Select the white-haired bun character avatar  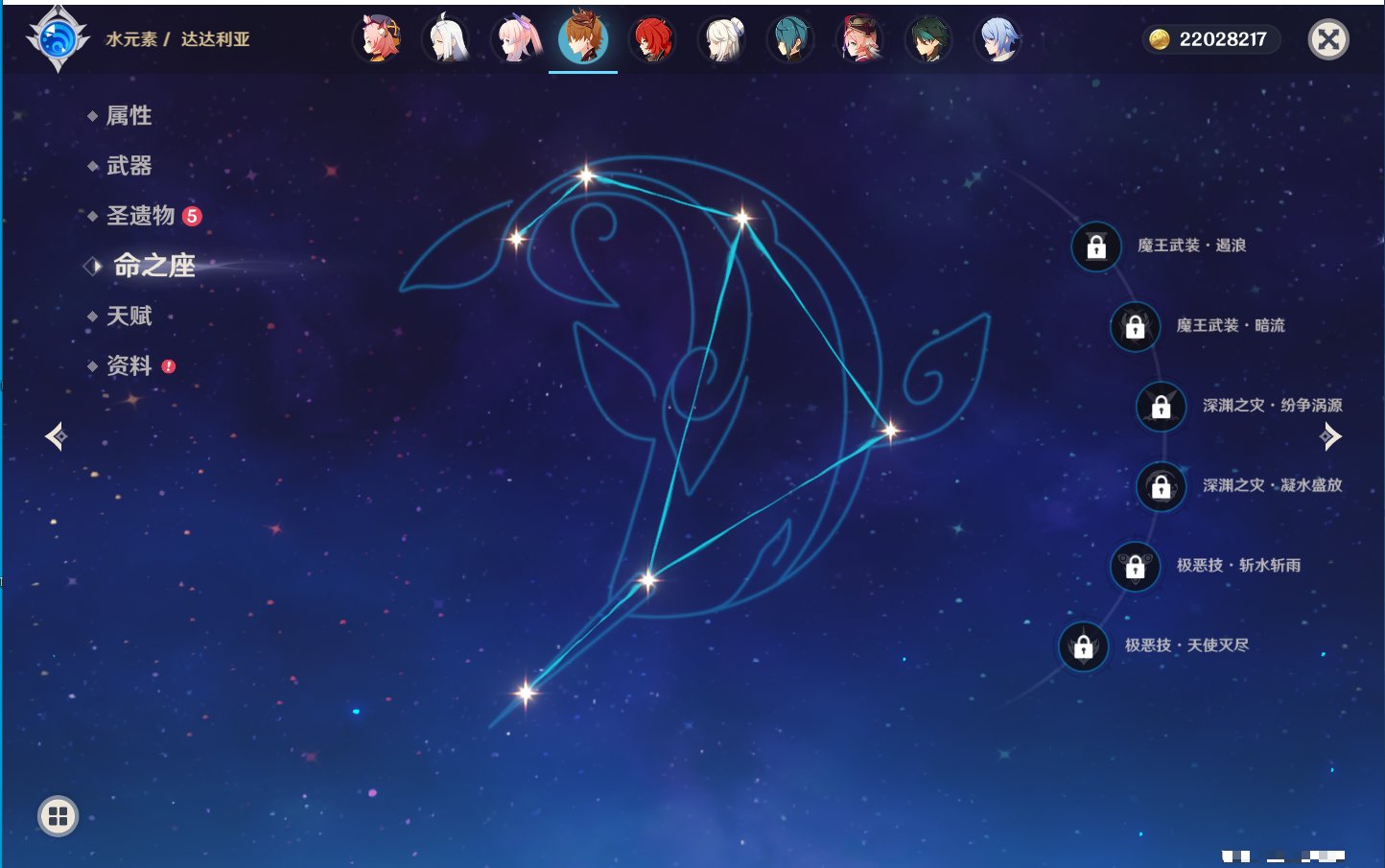[722, 39]
